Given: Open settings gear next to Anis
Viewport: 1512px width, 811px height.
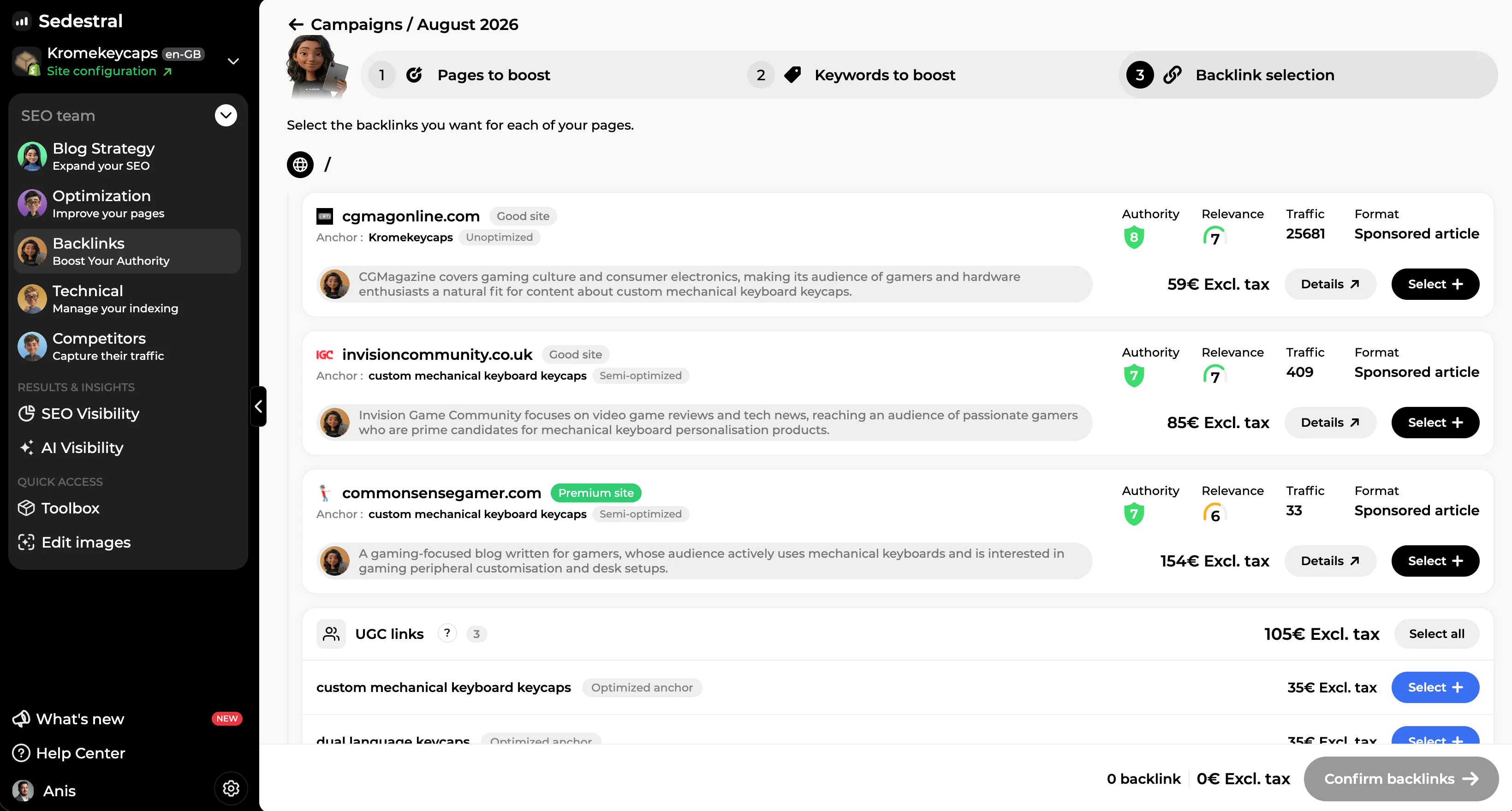Looking at the screenshot, I should [231, 789].
